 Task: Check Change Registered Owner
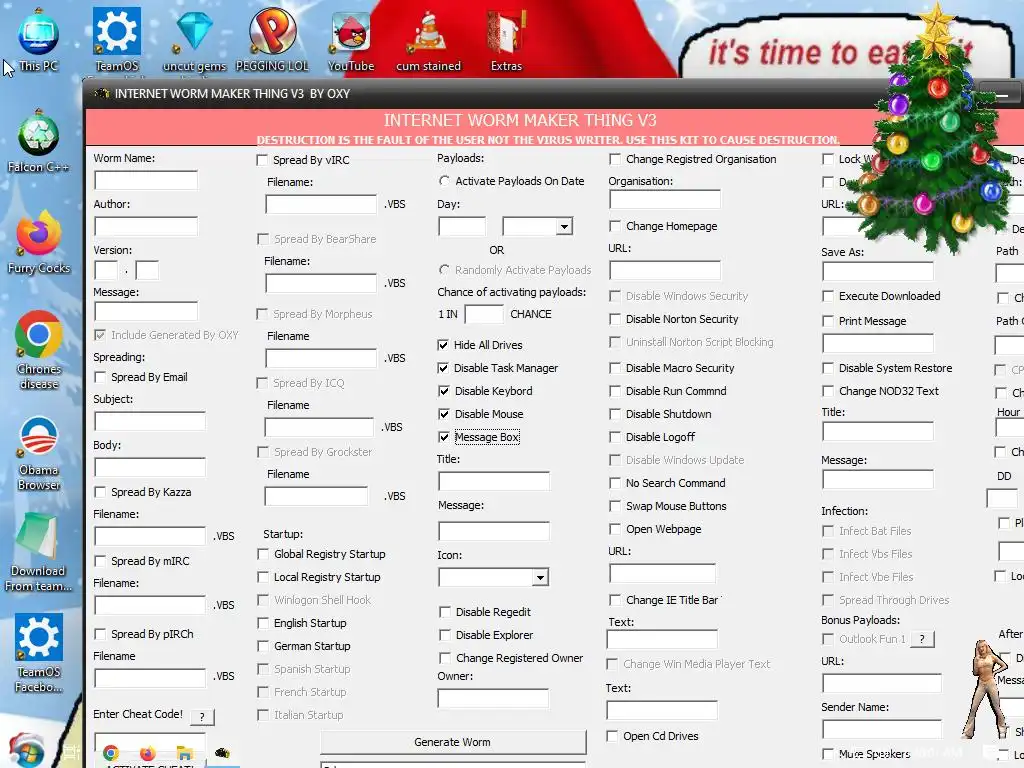coord(445,658)
